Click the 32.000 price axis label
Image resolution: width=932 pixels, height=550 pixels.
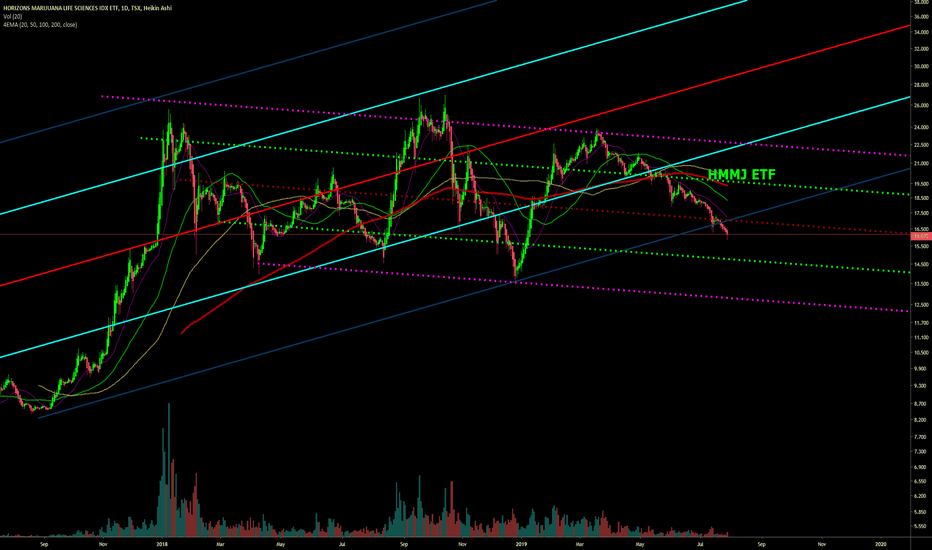point(921,49)
